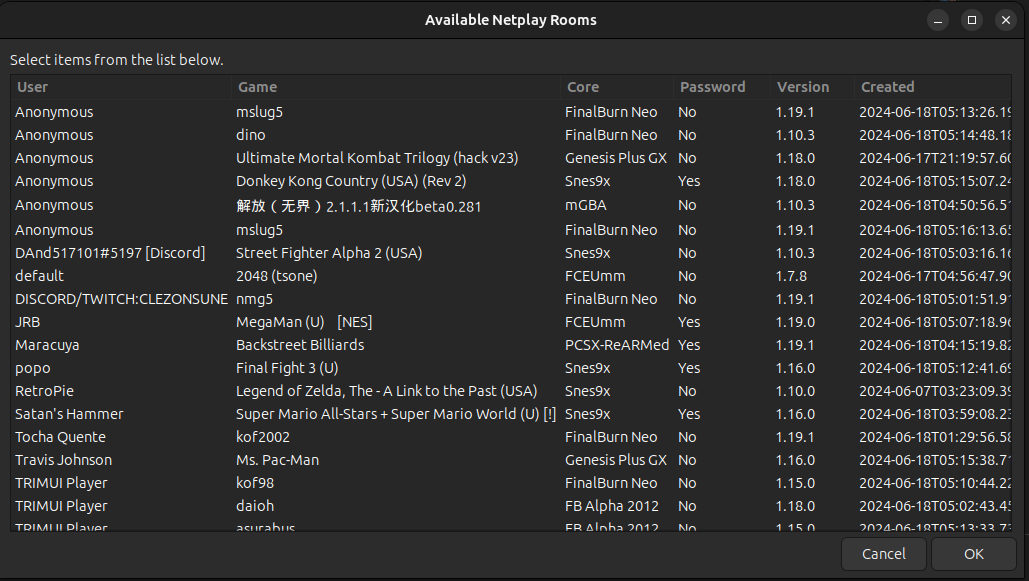Select JRB's MegaMan (U) [NES] room
1029x581 pixels.
304,322
